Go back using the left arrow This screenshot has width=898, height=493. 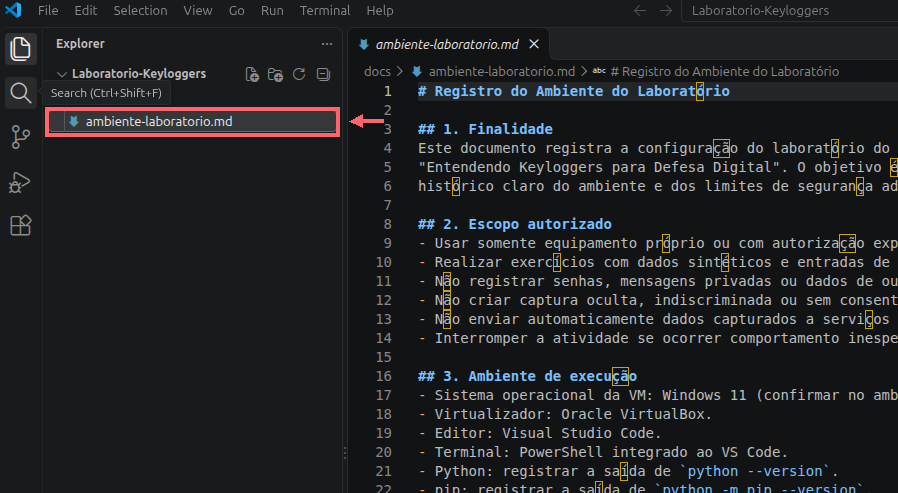point(640,10)
